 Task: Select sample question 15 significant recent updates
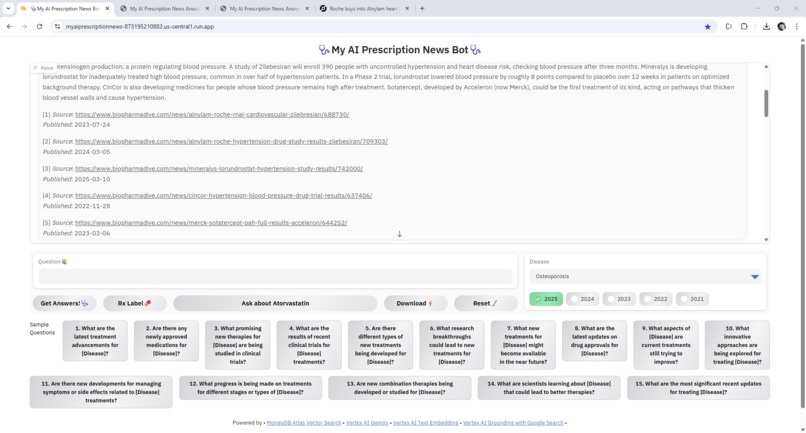point(698,388)
